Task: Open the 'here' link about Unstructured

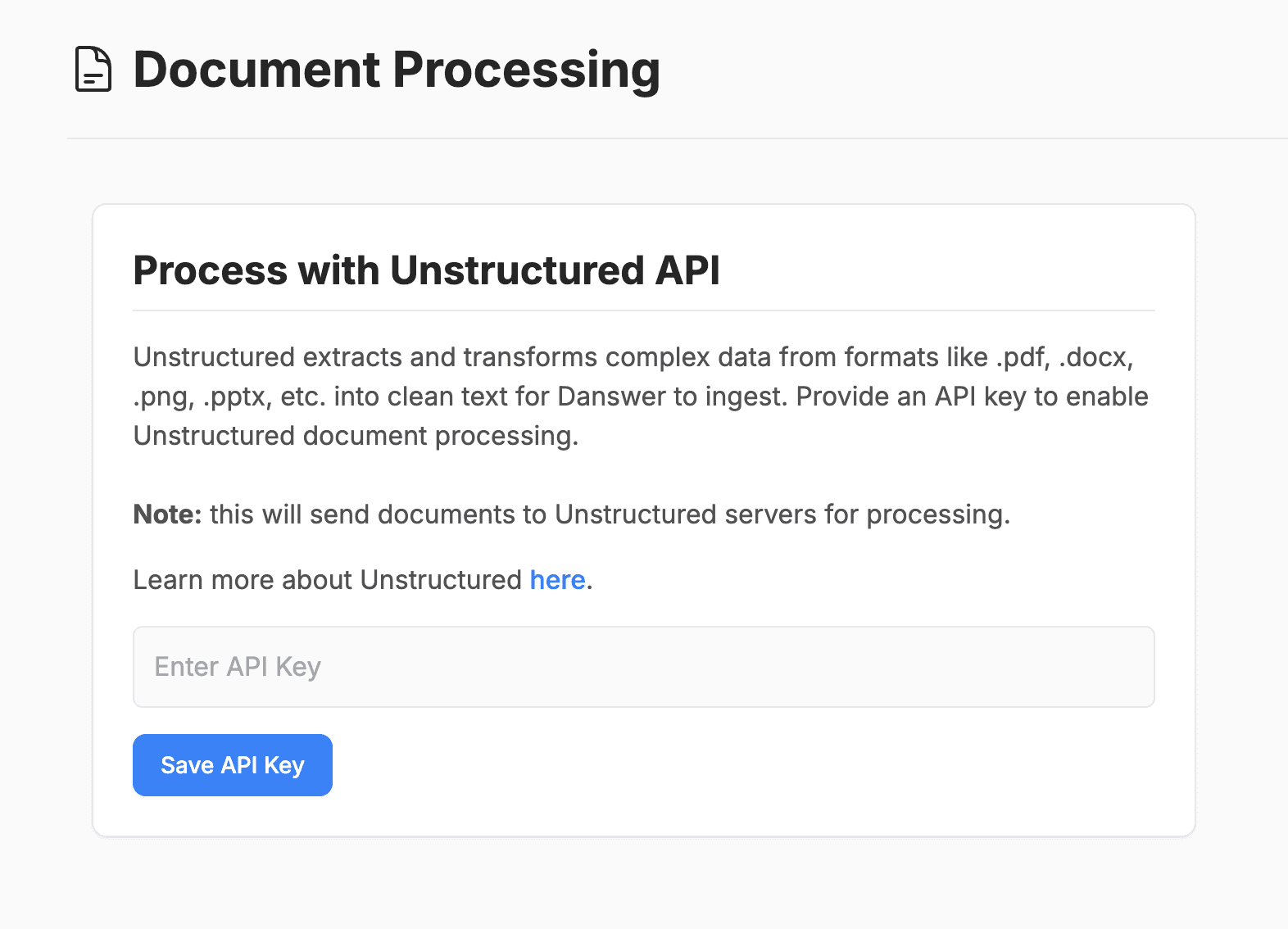Action: pos(558,580)
